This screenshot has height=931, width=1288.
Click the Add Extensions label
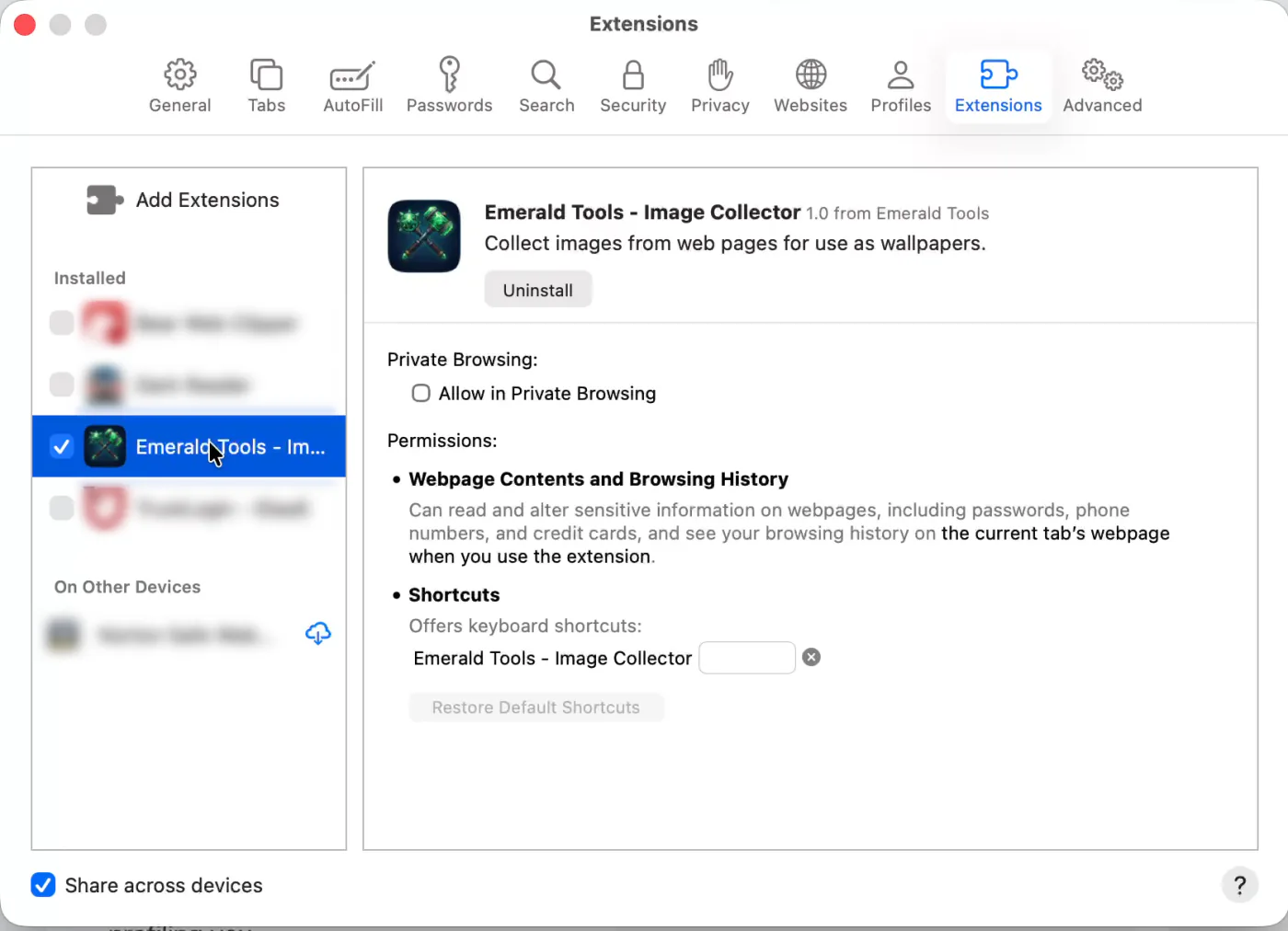pos(208,200)
